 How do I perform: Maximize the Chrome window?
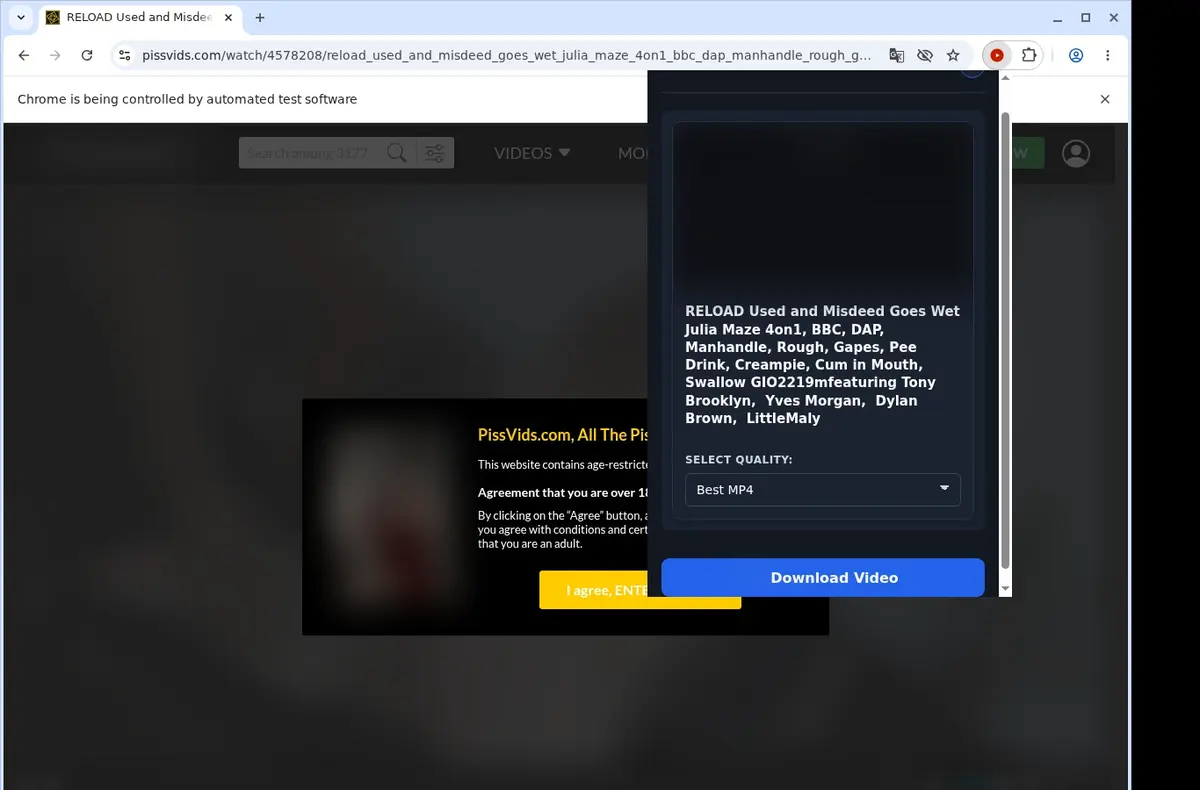coord(1086,17)
